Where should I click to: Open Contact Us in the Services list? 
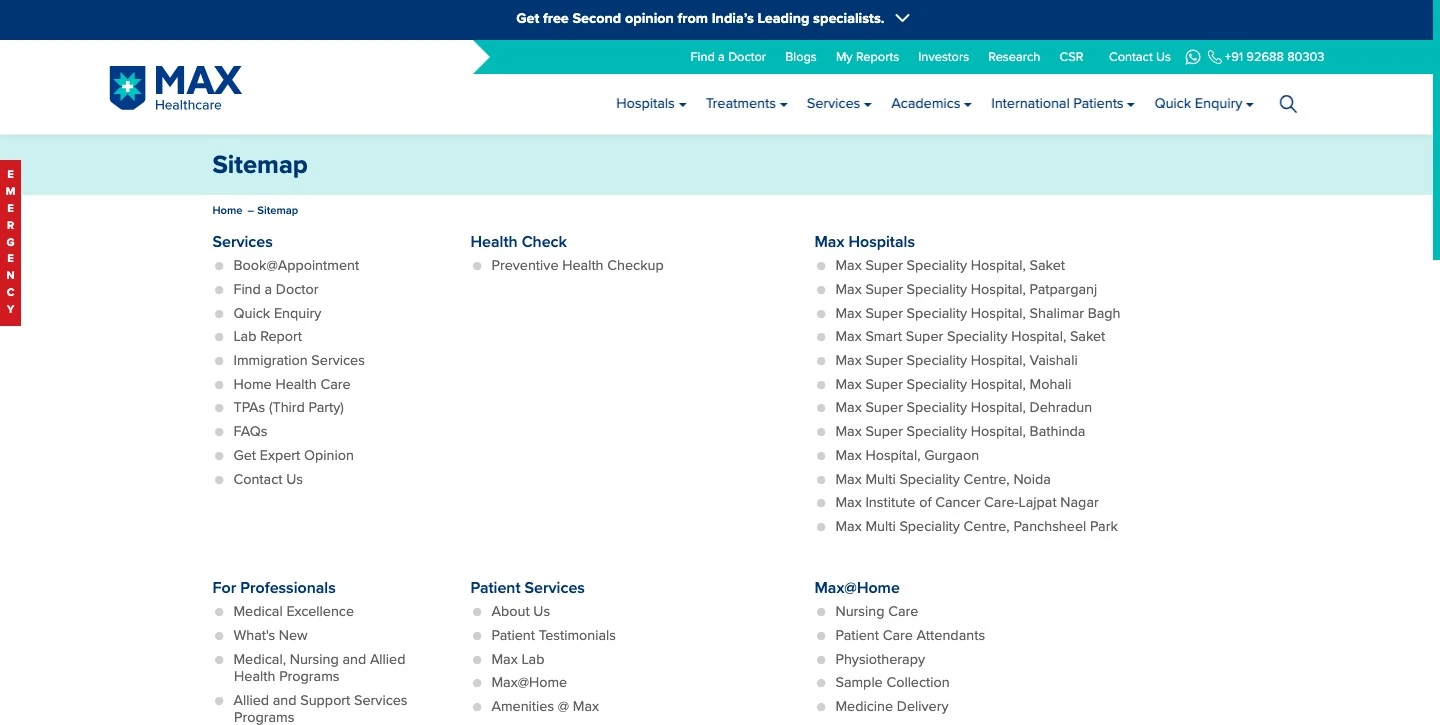coord(268,480)
